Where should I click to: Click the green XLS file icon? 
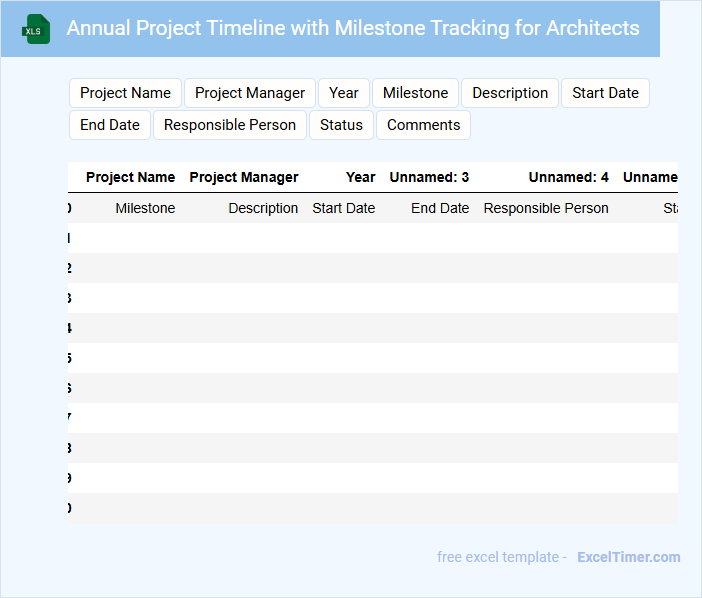pyautogui.click(x=36, y=29)
